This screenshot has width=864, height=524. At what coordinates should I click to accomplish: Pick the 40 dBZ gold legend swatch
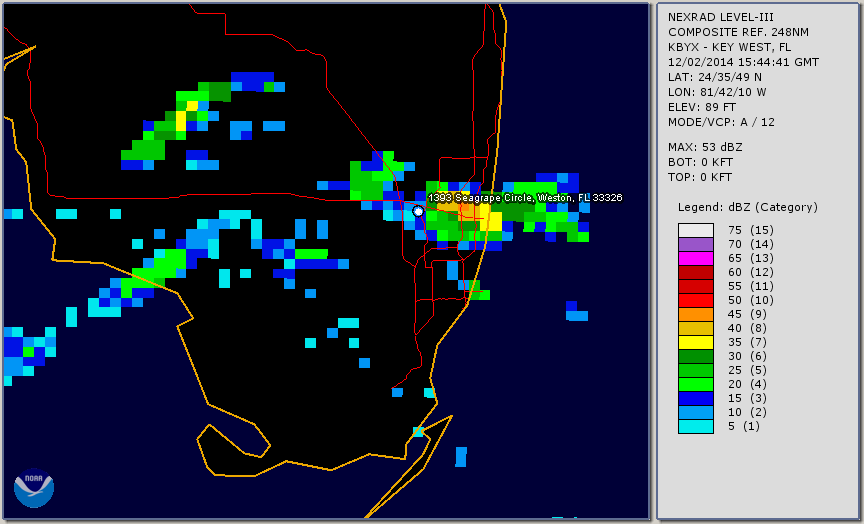(x=696, y=328)
